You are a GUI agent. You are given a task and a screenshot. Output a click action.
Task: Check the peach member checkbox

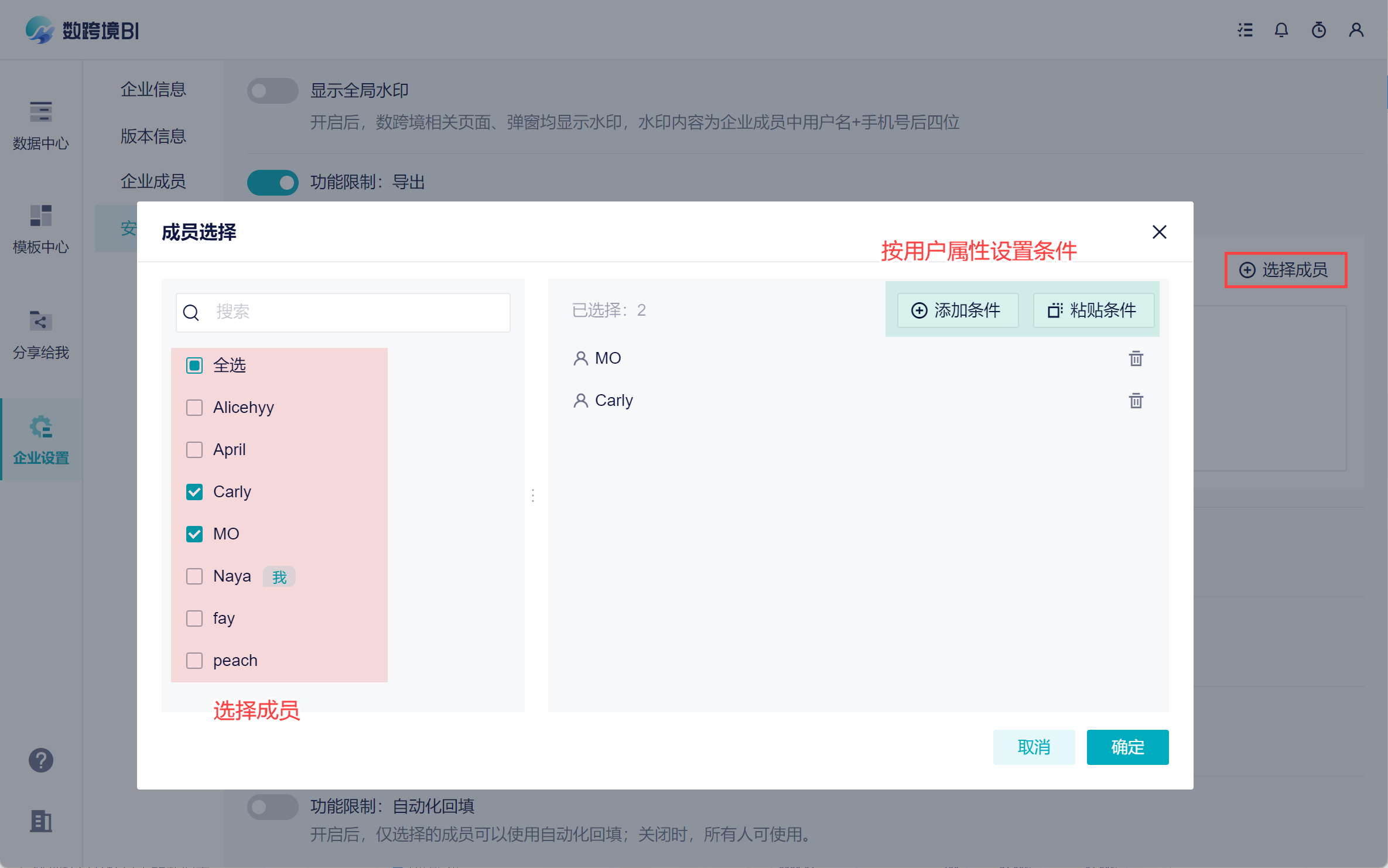pos(194,661)
